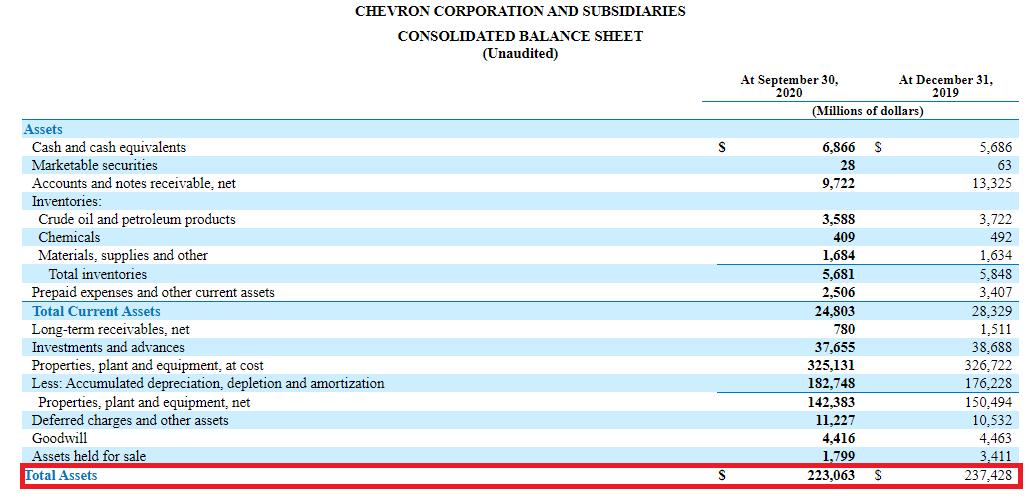The image size is (1029, 498).
Task: Click the 24,803 total current assets value
Action: pos(836,311)
